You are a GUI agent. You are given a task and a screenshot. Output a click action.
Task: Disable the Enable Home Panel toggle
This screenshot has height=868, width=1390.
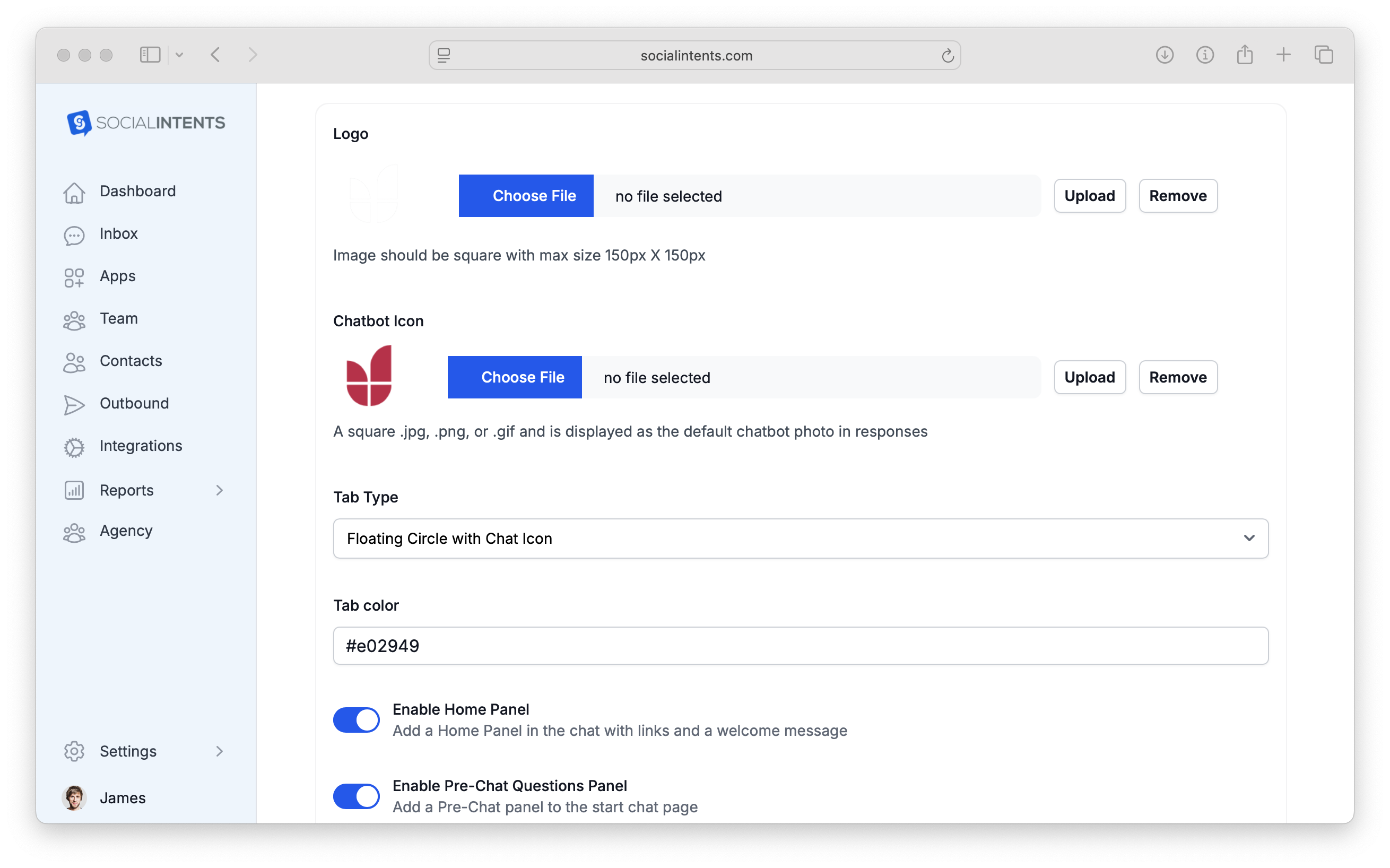[356, 720]
